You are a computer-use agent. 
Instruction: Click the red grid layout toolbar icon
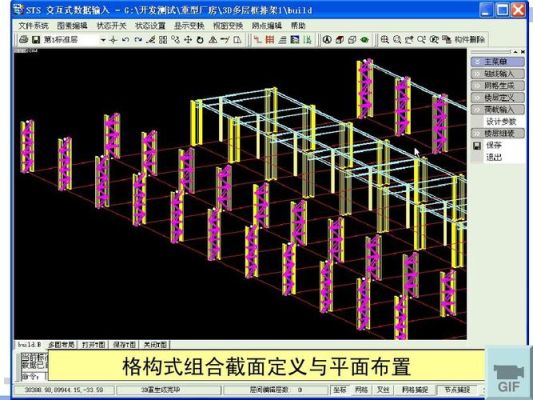click(270, 40)
